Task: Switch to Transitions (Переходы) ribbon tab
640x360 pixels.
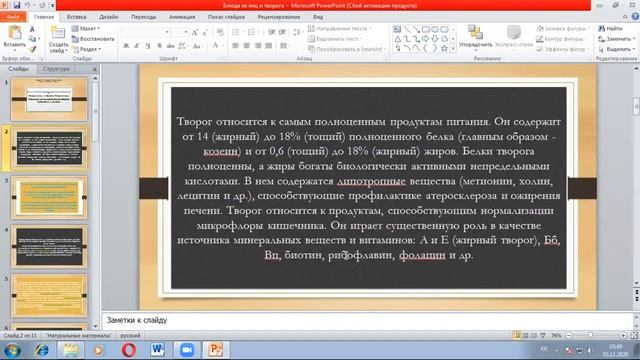Action: (x=144, y=17)
